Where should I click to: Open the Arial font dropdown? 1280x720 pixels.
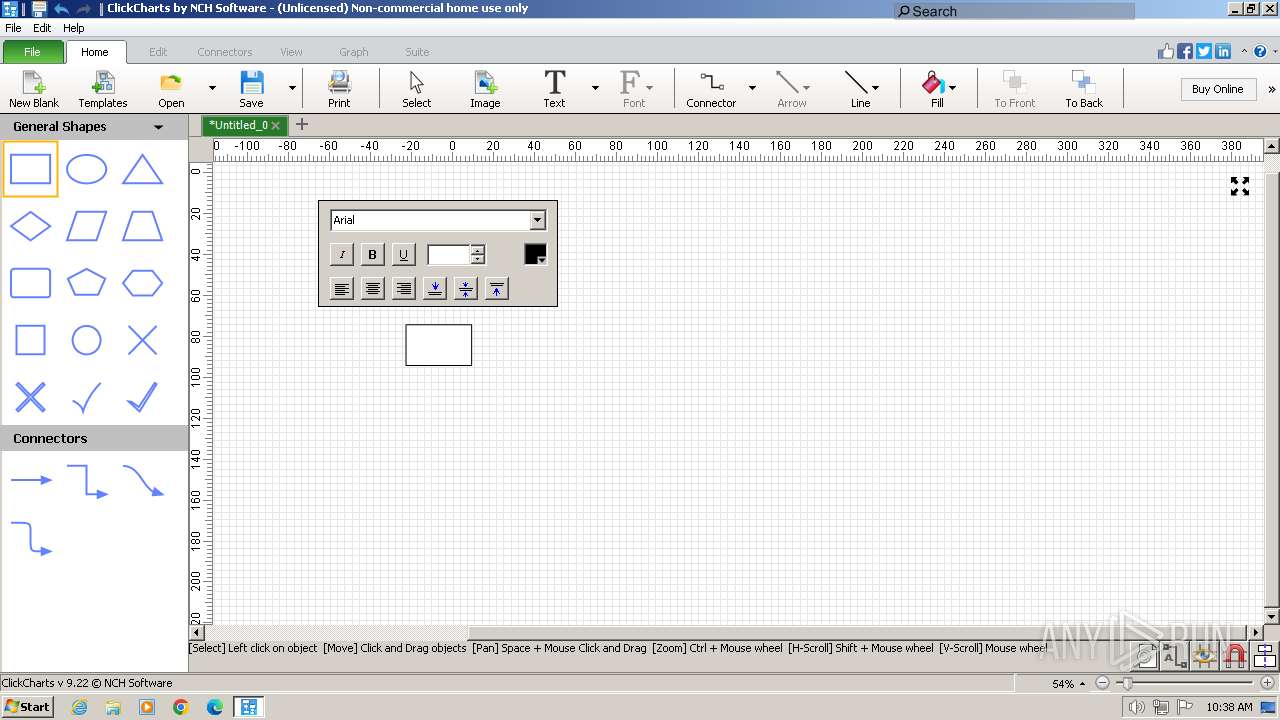[537, 220]
